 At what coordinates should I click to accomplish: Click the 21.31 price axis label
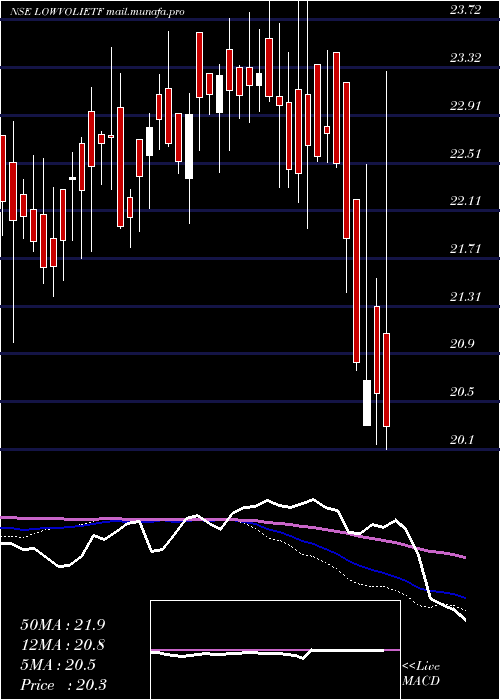pos(466,296)
